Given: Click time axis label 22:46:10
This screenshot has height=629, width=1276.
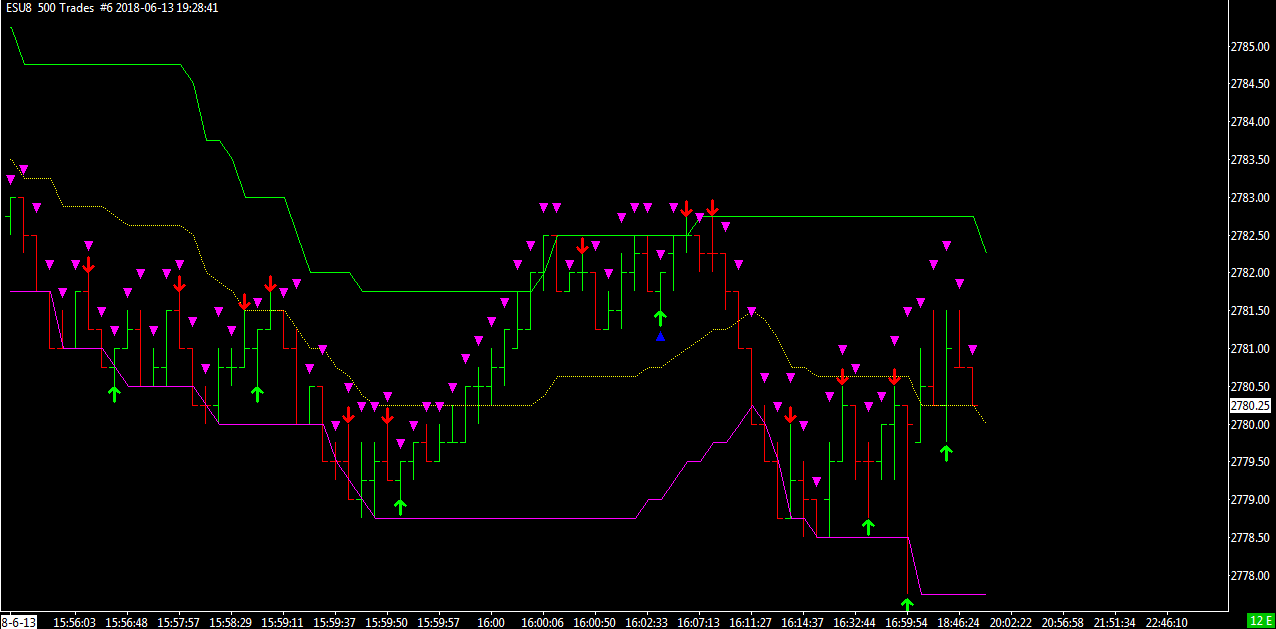Looking at the screenshot, I should [1166, 622].
